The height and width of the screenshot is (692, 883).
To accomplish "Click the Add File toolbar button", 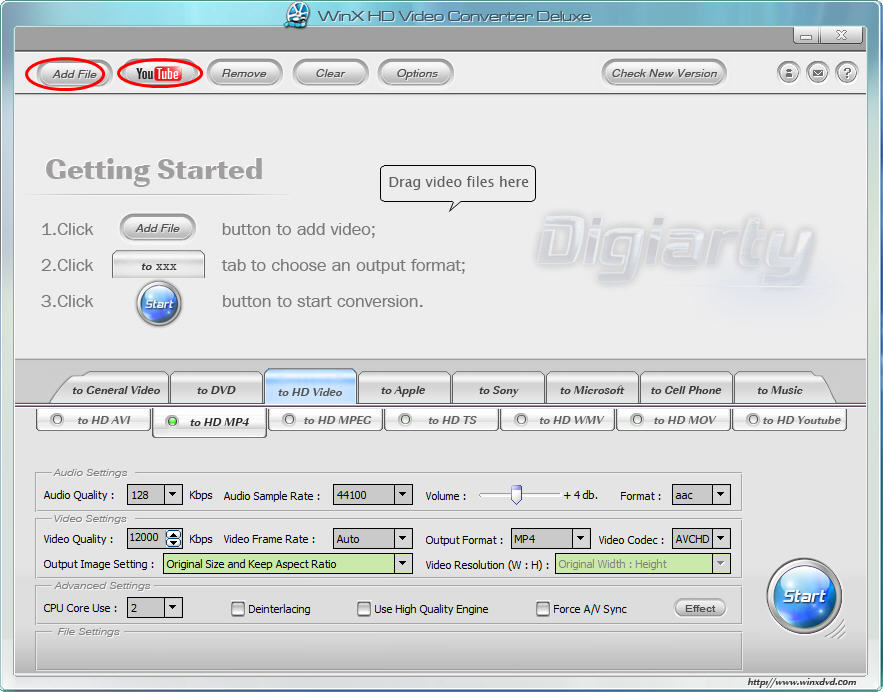I will coord(75,74).
